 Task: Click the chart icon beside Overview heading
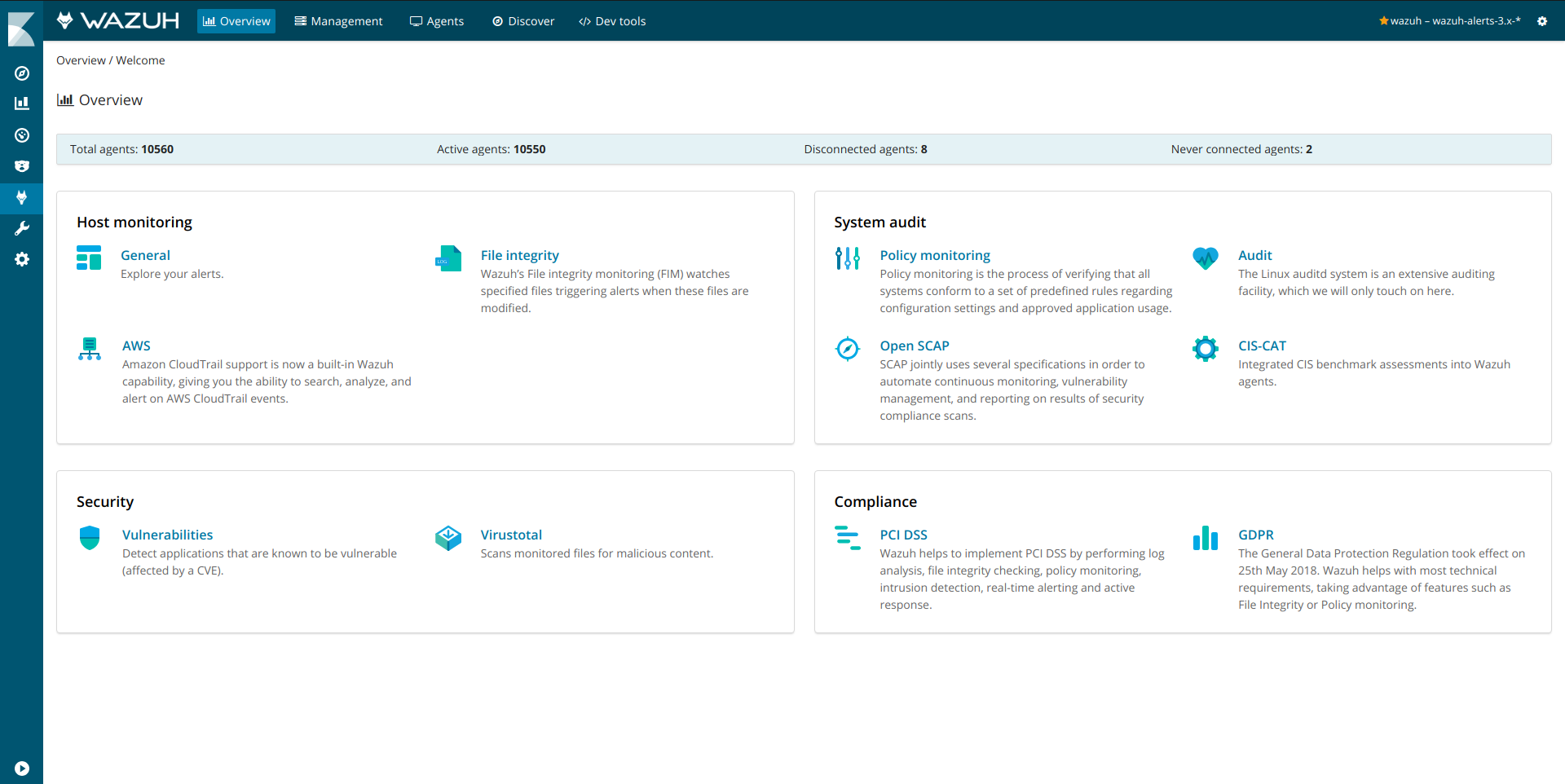(x=65, y=99)
